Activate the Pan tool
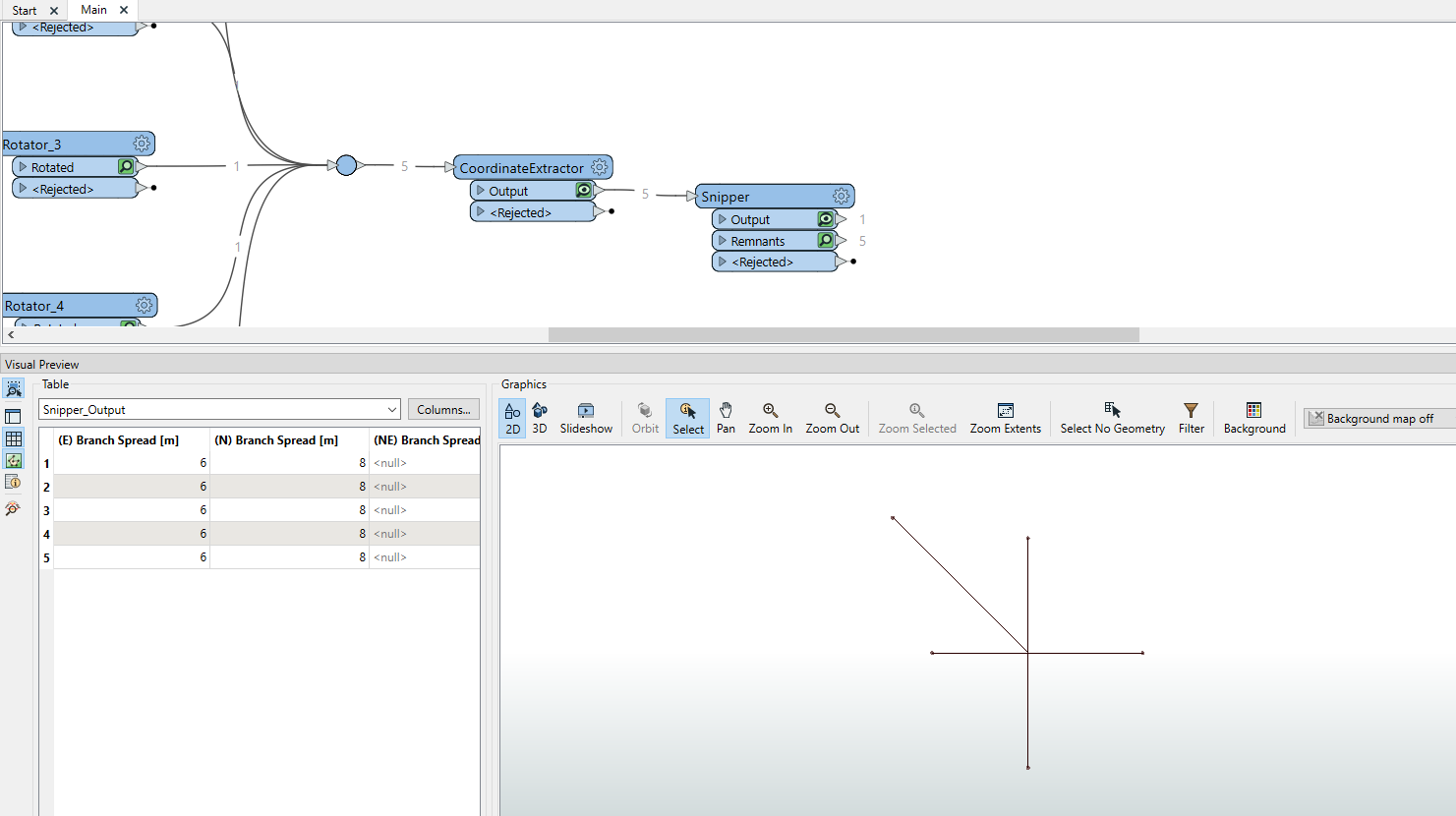The height and width of the screenshot is (816, 1456). [x=726, y=418]
